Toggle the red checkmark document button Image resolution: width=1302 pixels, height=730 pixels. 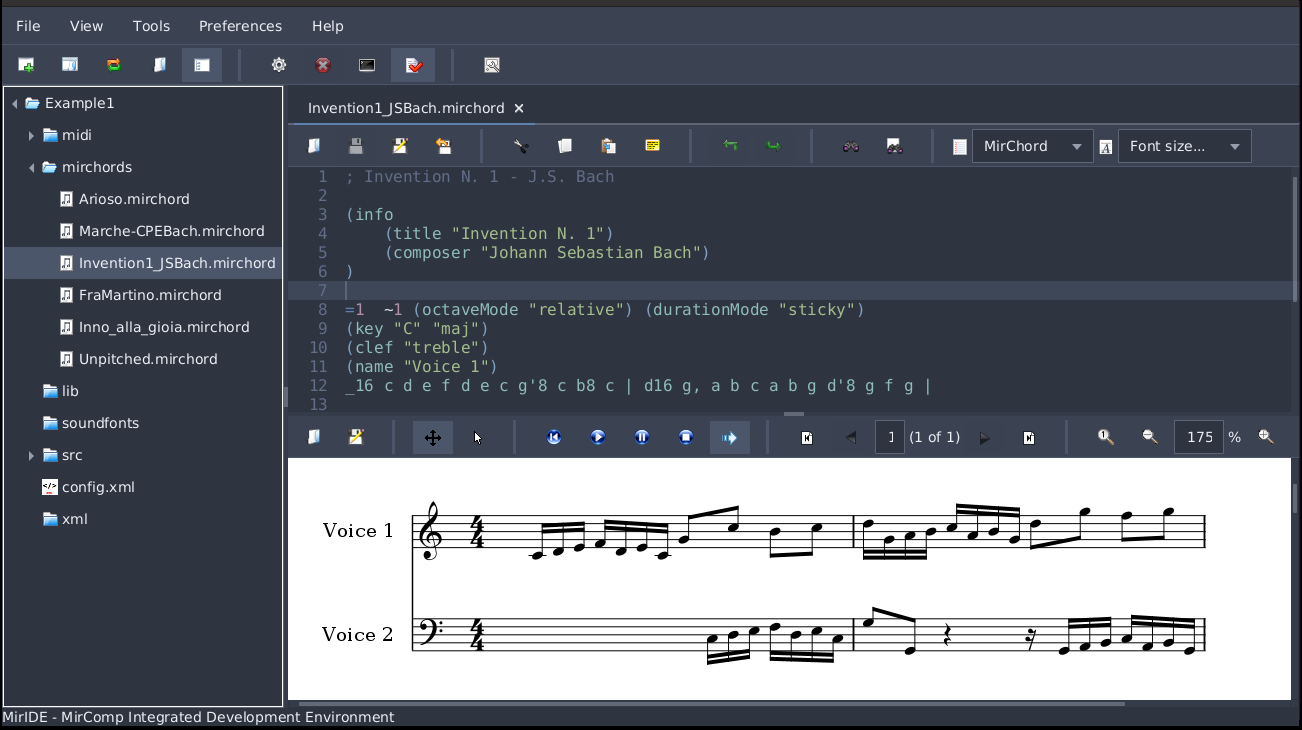(x=413, y=65)
